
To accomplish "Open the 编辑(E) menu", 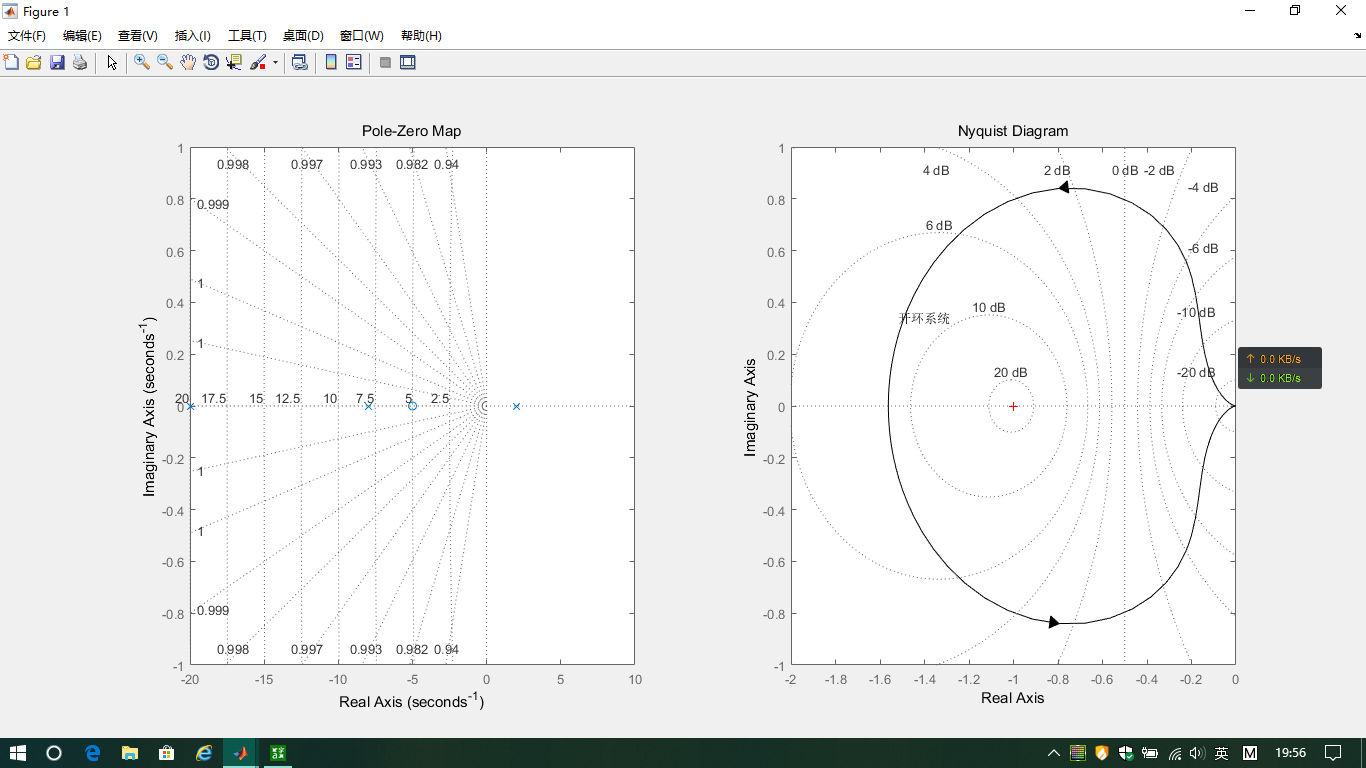I will (x=82, y=36).
